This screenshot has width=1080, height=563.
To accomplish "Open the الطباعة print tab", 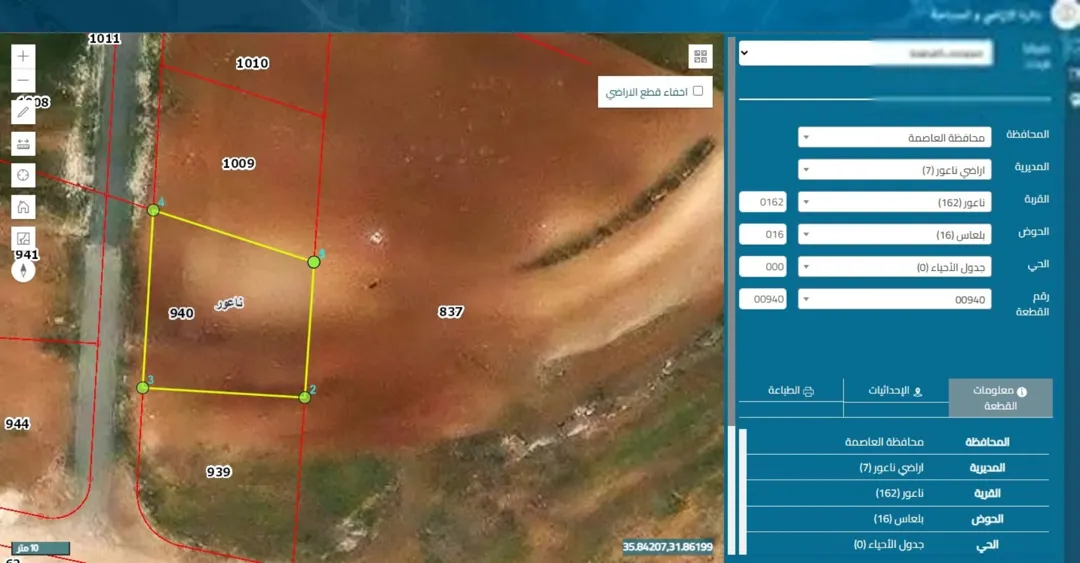I will pos(791,391).
